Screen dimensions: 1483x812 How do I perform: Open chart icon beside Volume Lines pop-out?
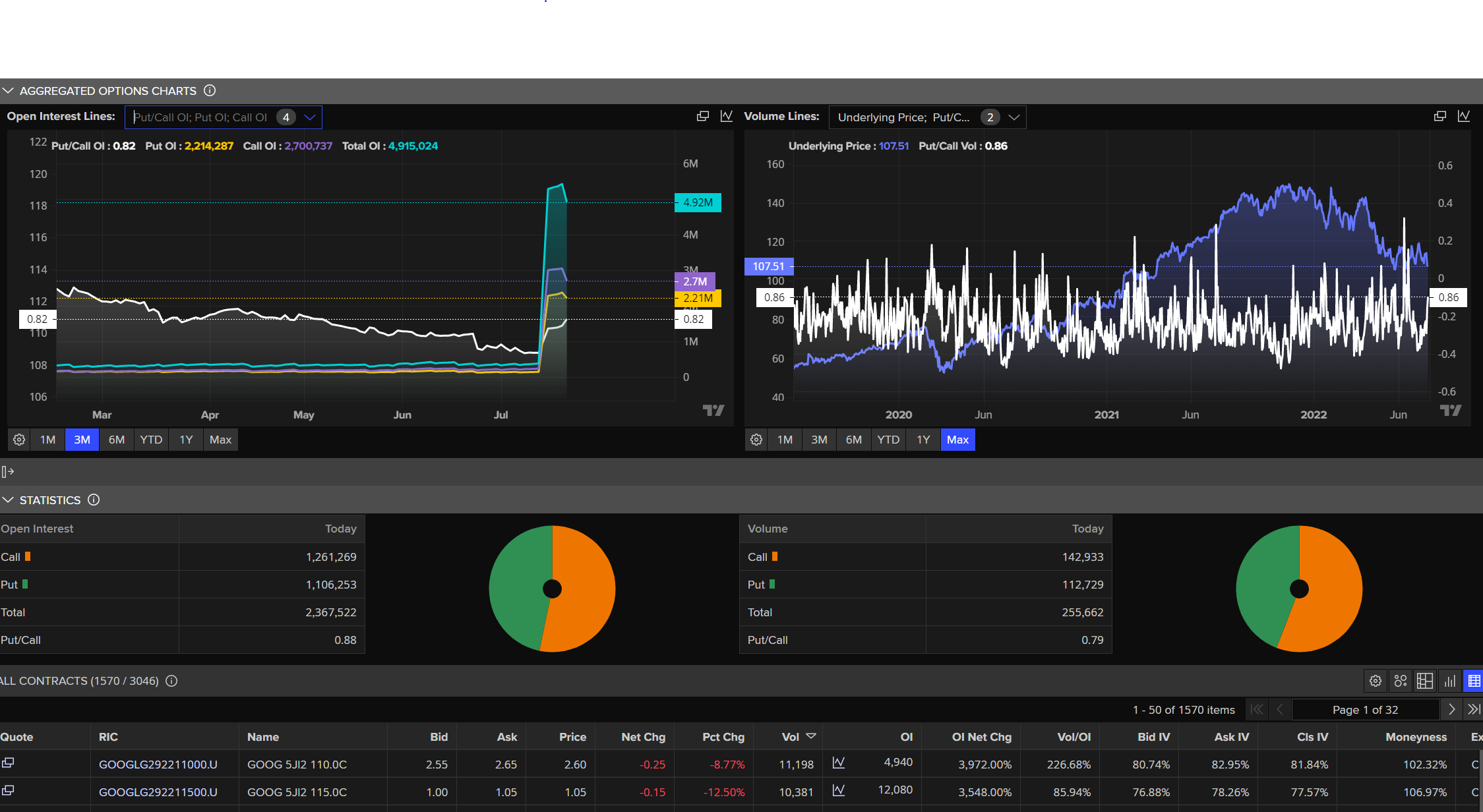(x=1464, y=116)
